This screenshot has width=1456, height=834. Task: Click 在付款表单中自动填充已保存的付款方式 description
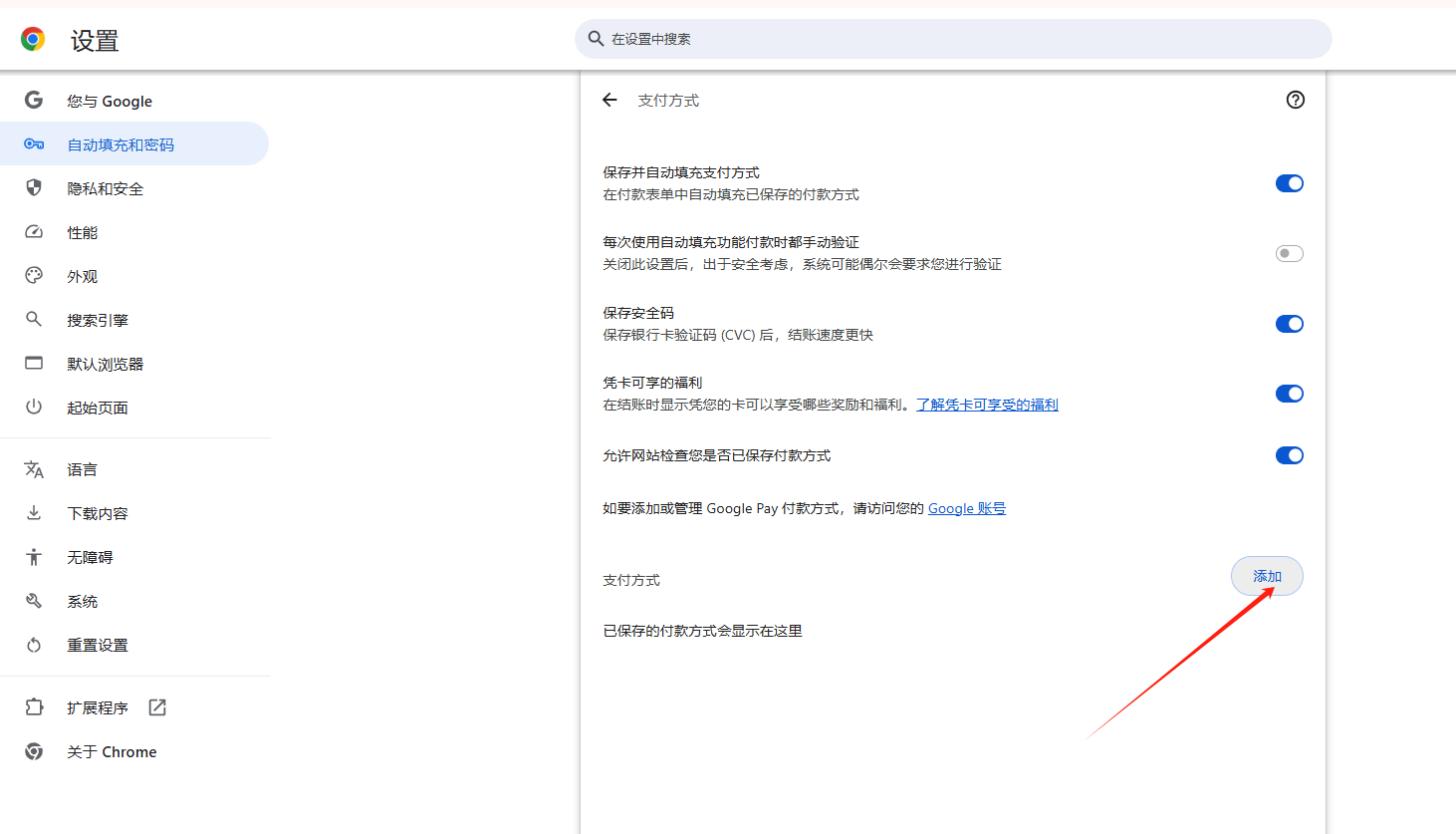click(x=731, y=194)
